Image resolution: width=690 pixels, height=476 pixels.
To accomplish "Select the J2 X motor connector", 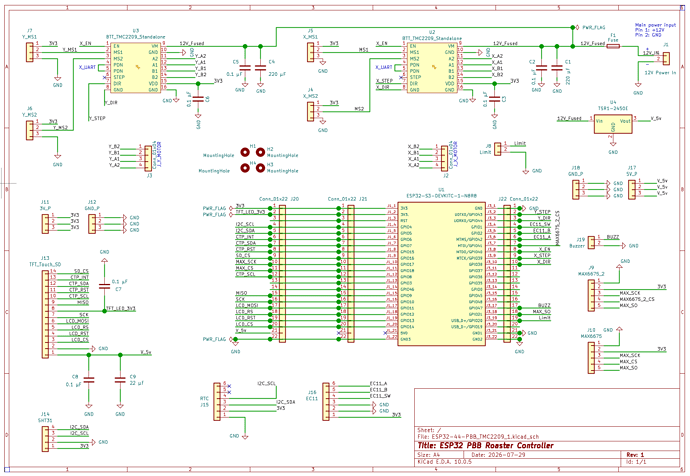I will [x=444, y=158].
